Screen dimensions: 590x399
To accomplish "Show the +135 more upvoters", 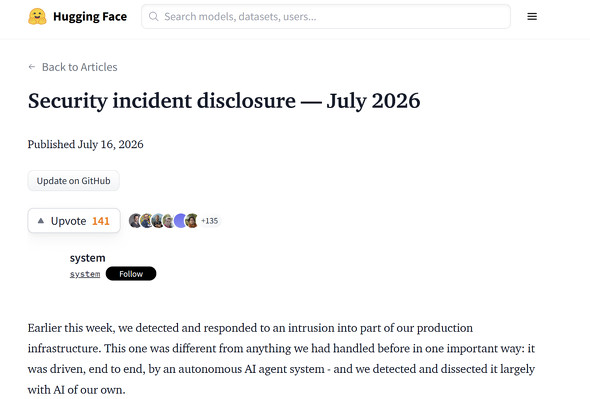I will click(x=210, y=221).
